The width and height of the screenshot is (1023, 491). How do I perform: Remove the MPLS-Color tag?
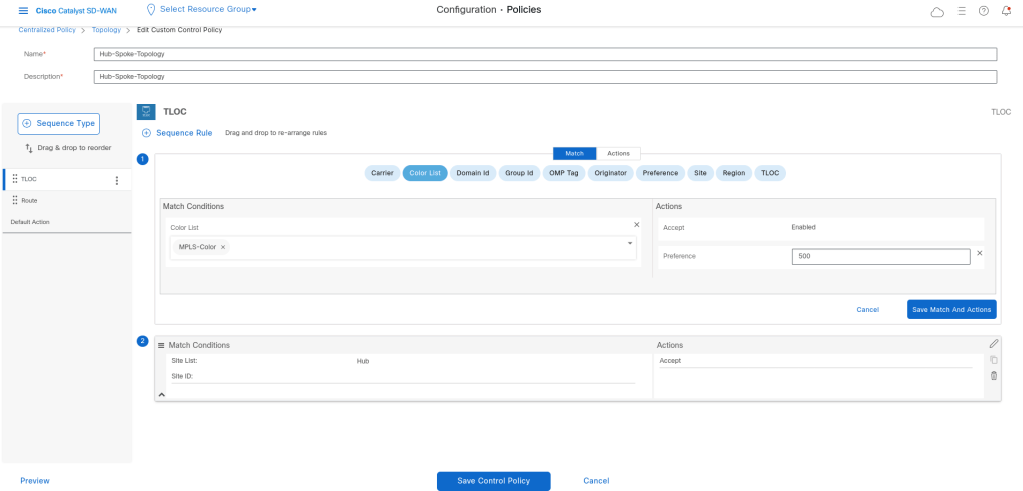coord(223,247)
